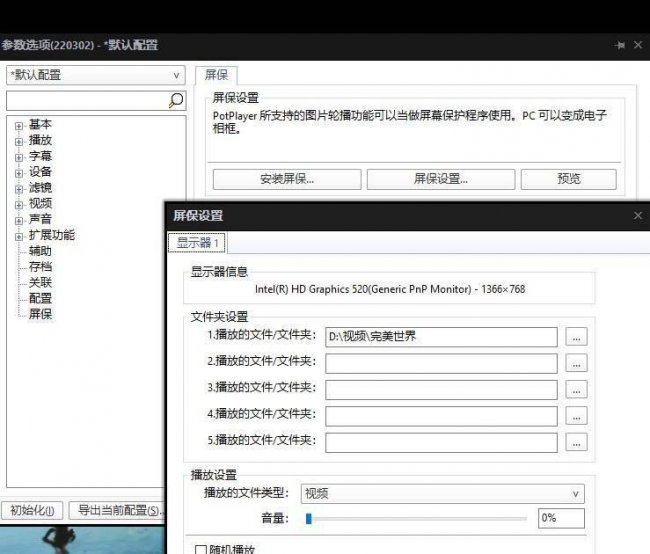Click the settings search box
650x554 pixels.
(87, 100)
